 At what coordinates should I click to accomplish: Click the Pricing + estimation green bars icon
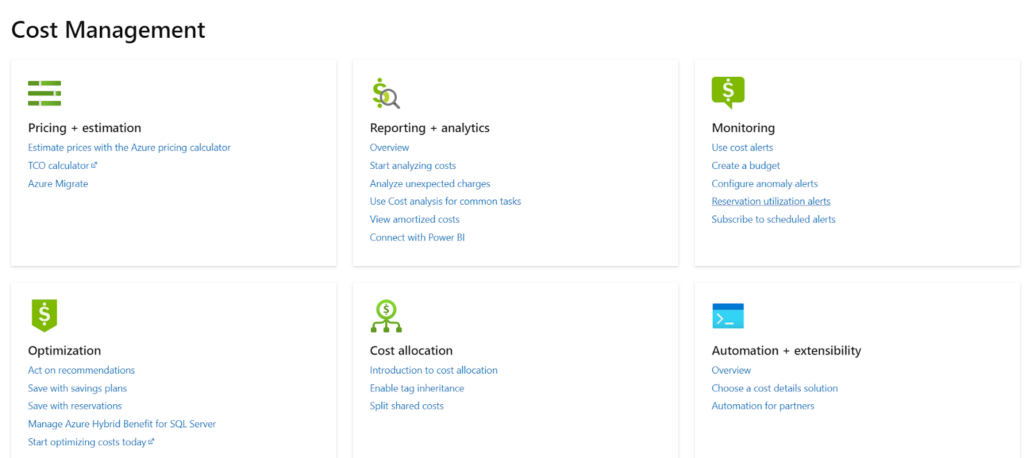pos(44,93)
